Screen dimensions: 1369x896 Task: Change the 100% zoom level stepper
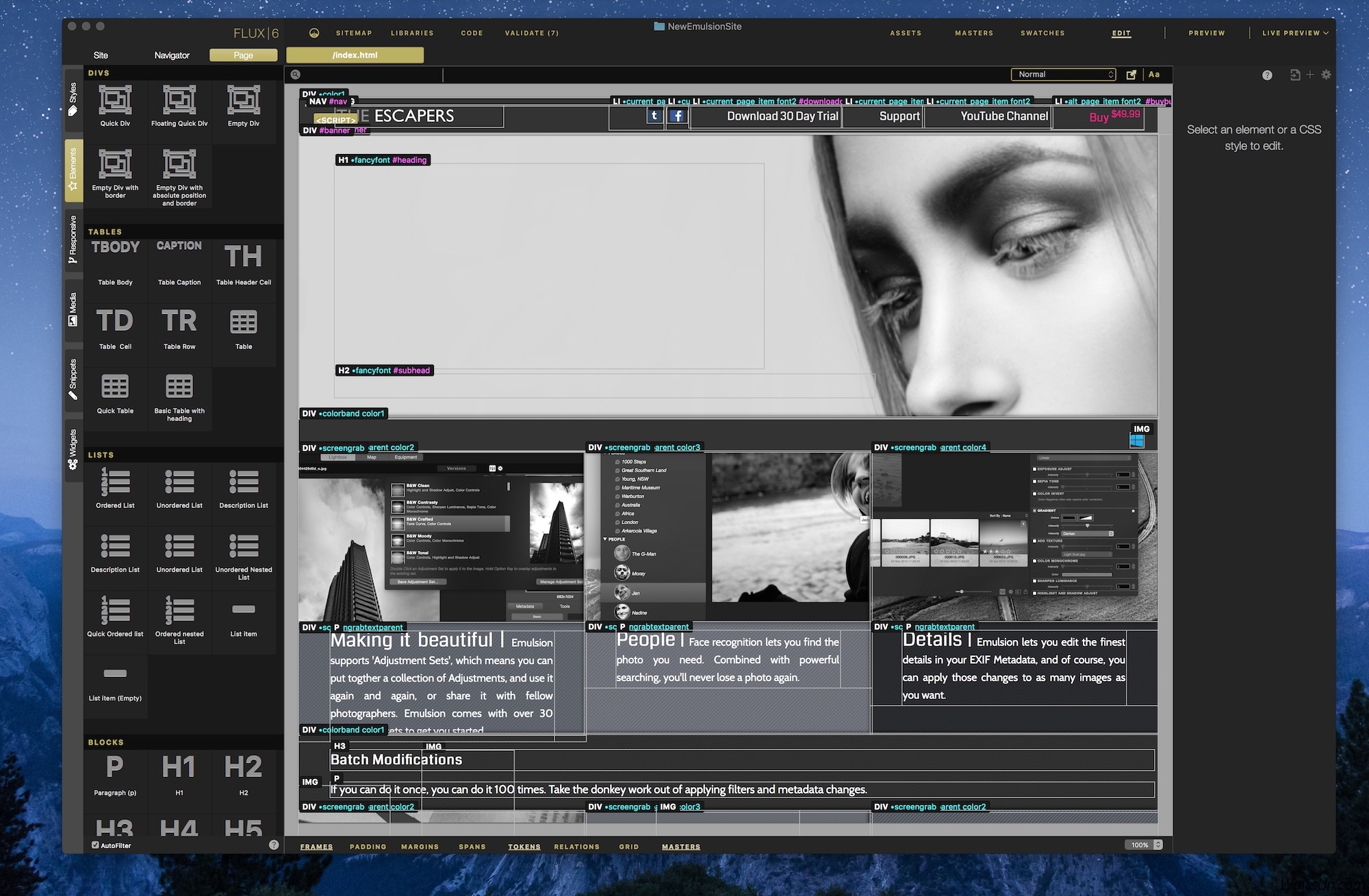click(x=1158, y=845)
